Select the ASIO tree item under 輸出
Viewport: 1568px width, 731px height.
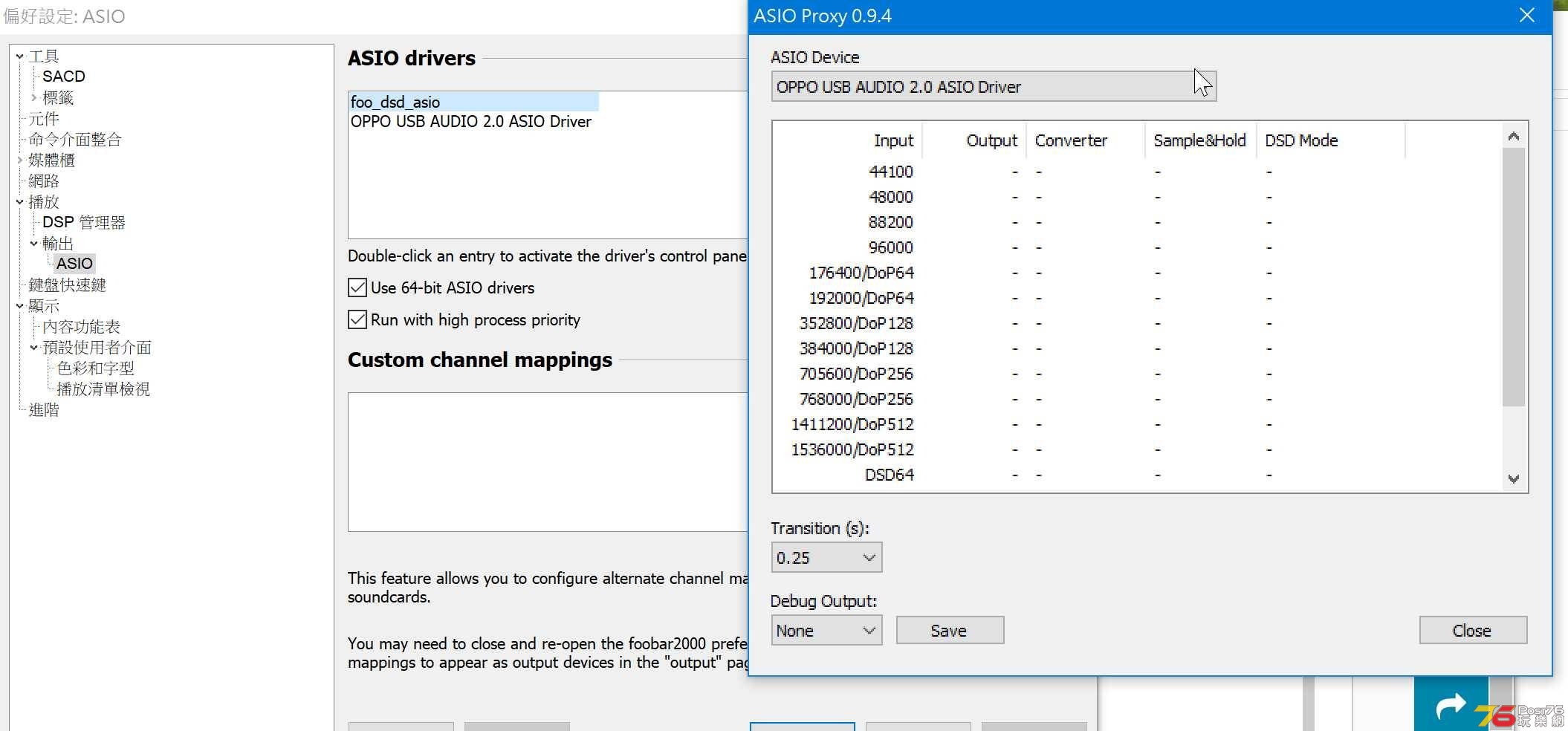(74, 264)
